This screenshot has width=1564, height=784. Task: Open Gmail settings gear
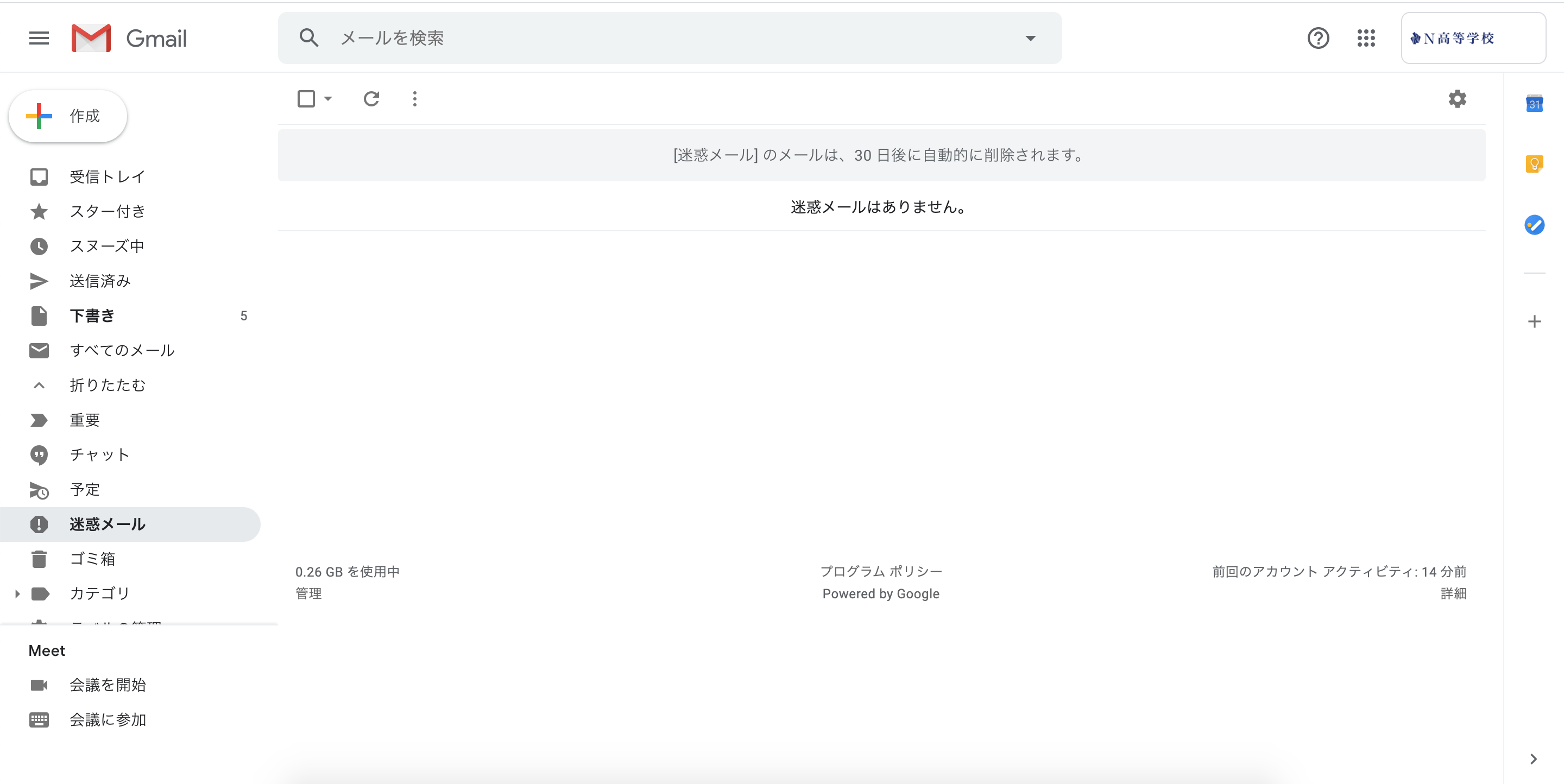1457,98
